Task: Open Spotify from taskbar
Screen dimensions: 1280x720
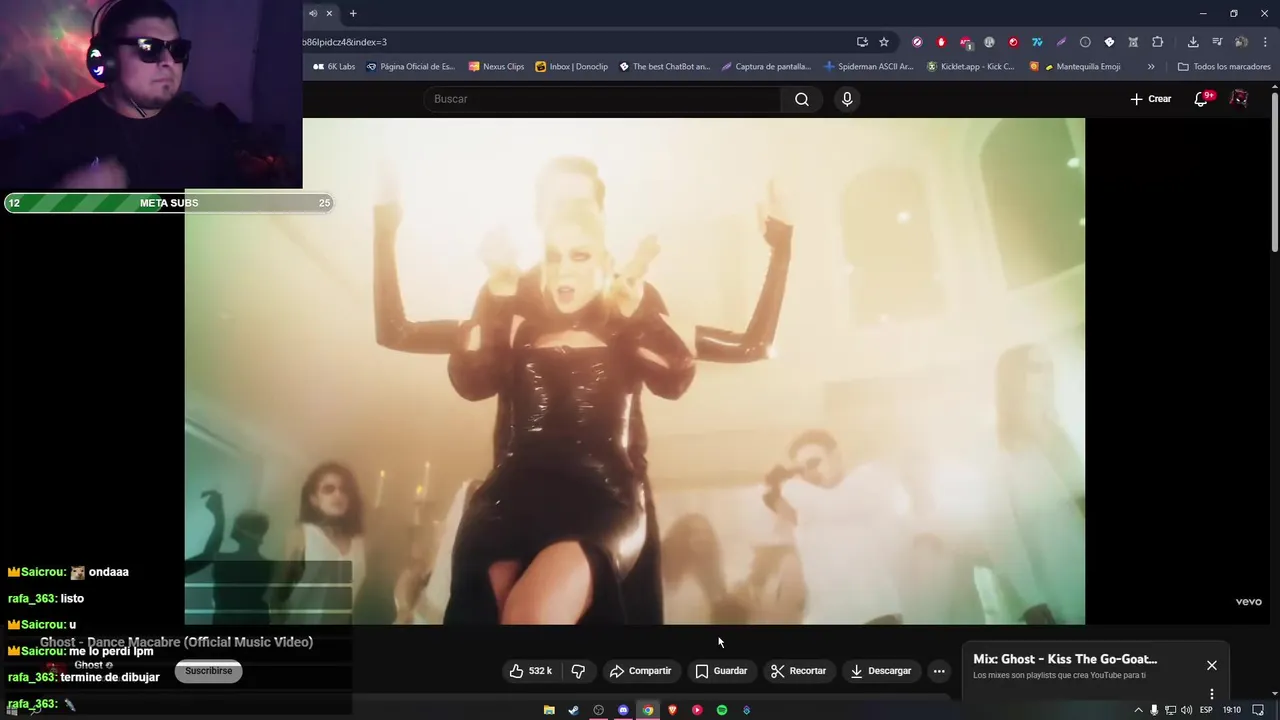Action: [722, 710]
